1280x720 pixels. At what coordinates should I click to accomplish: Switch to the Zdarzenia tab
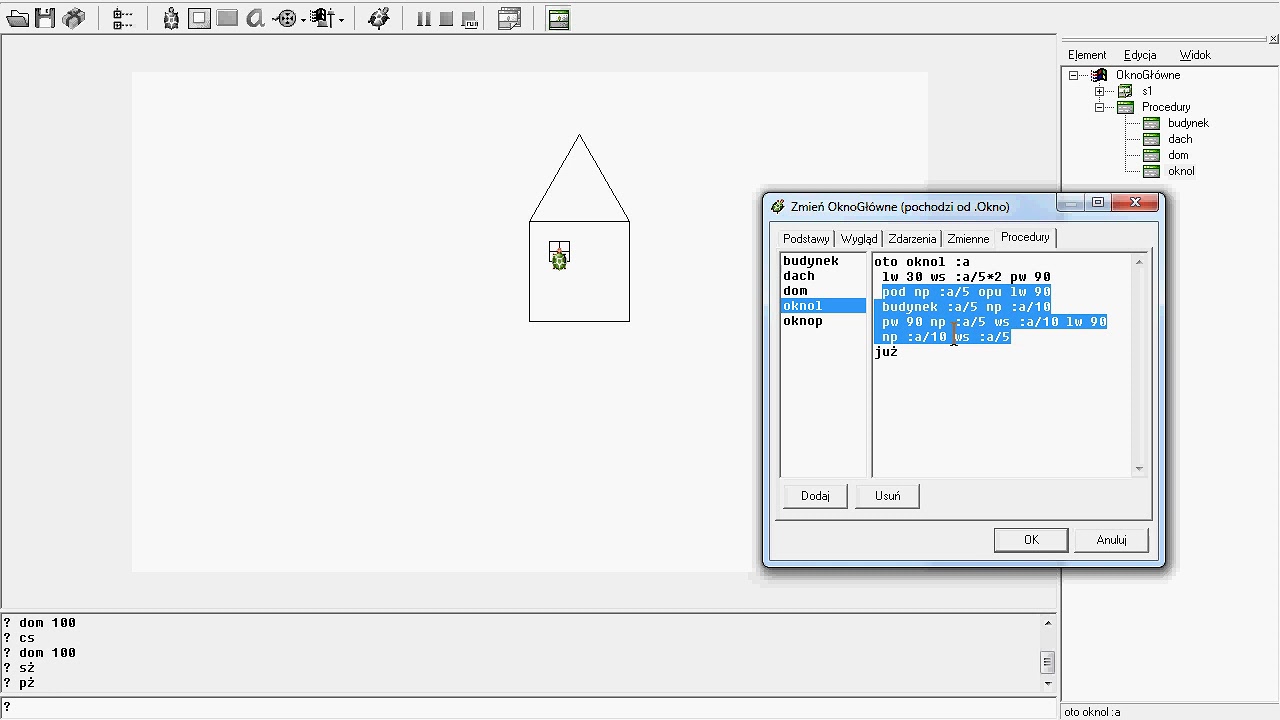point(912,239)
